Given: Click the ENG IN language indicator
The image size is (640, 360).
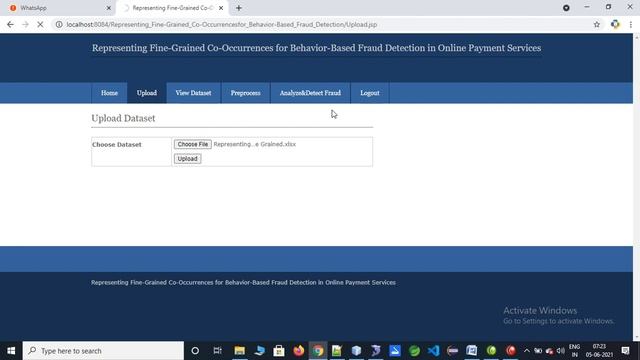Looking at the screenshot, I should 574,351.
